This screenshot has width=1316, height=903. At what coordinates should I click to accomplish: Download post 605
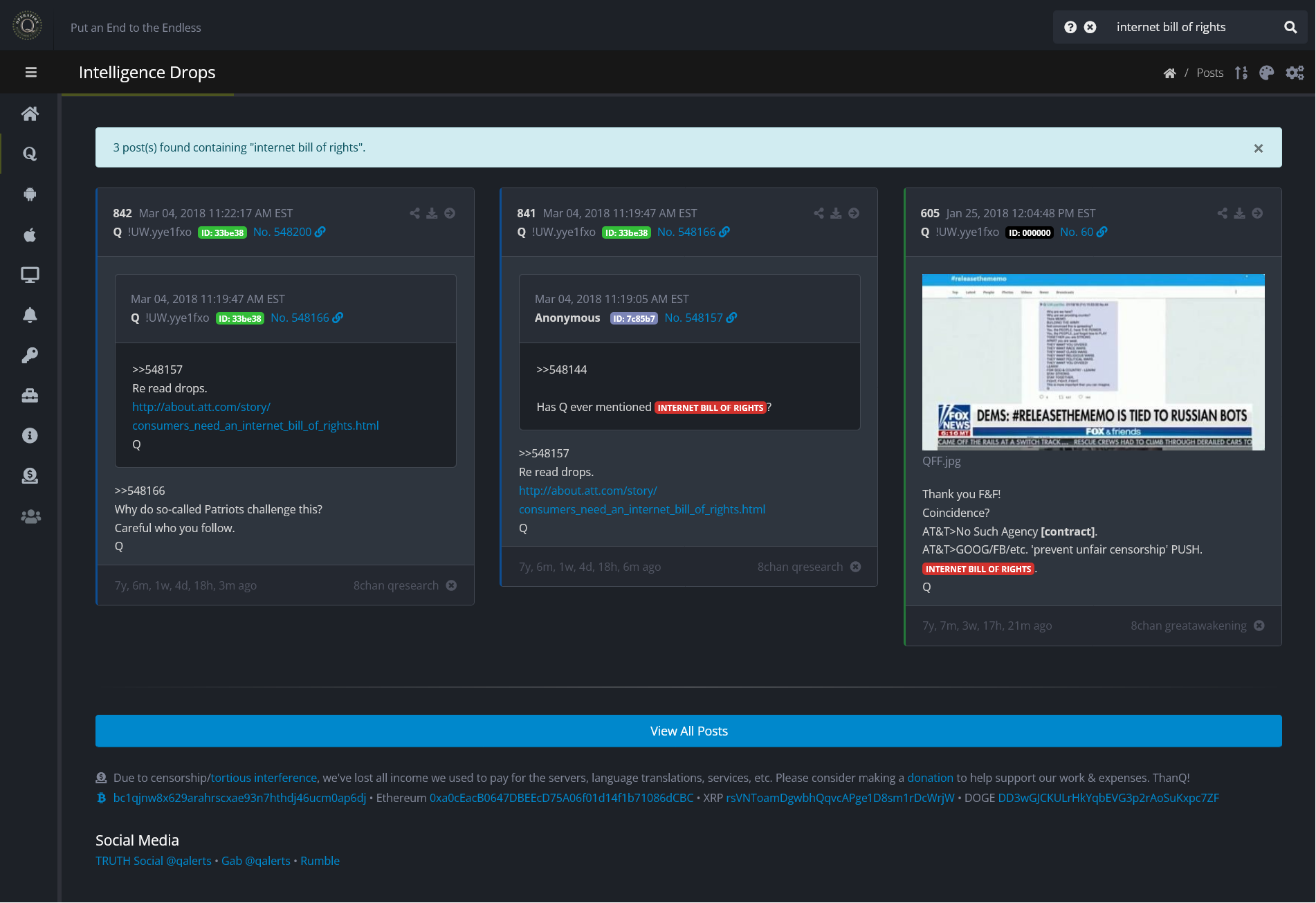[1240, 213]
